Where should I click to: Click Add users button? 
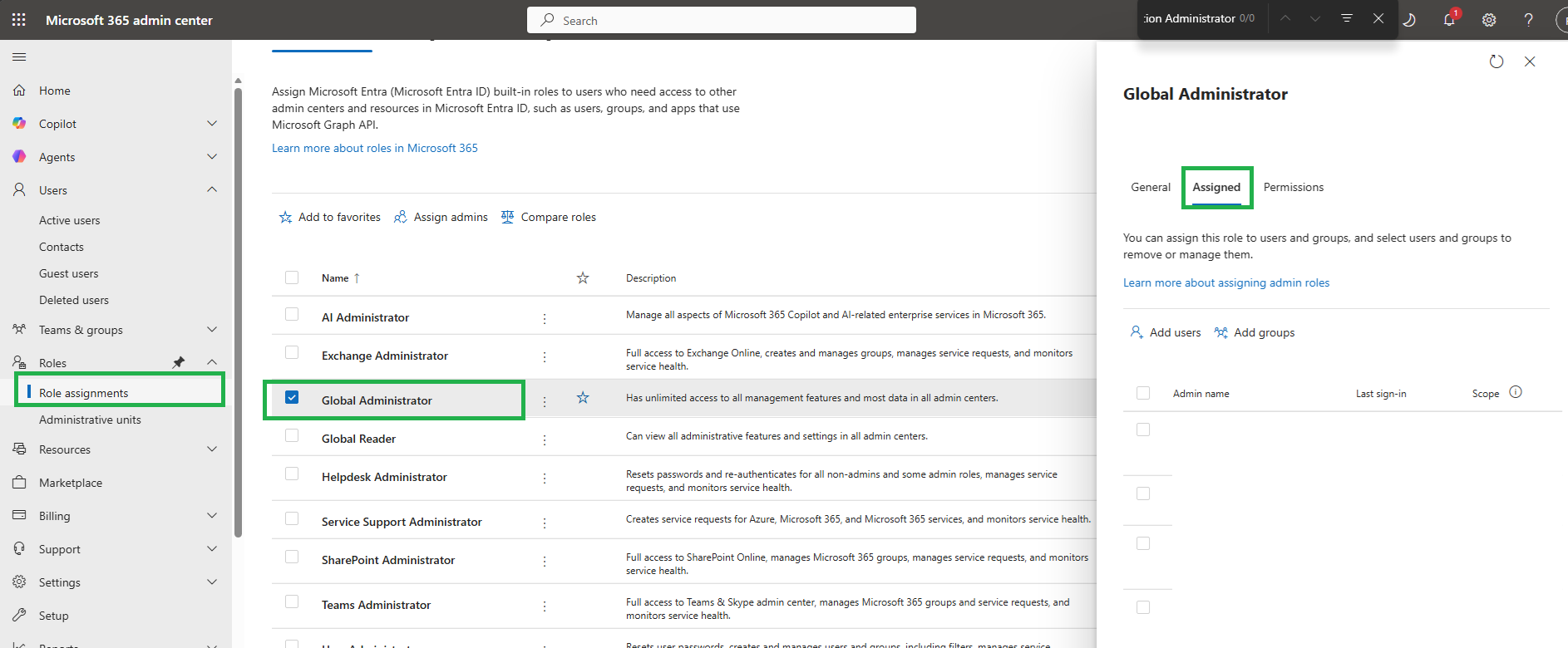point(1166,332)
